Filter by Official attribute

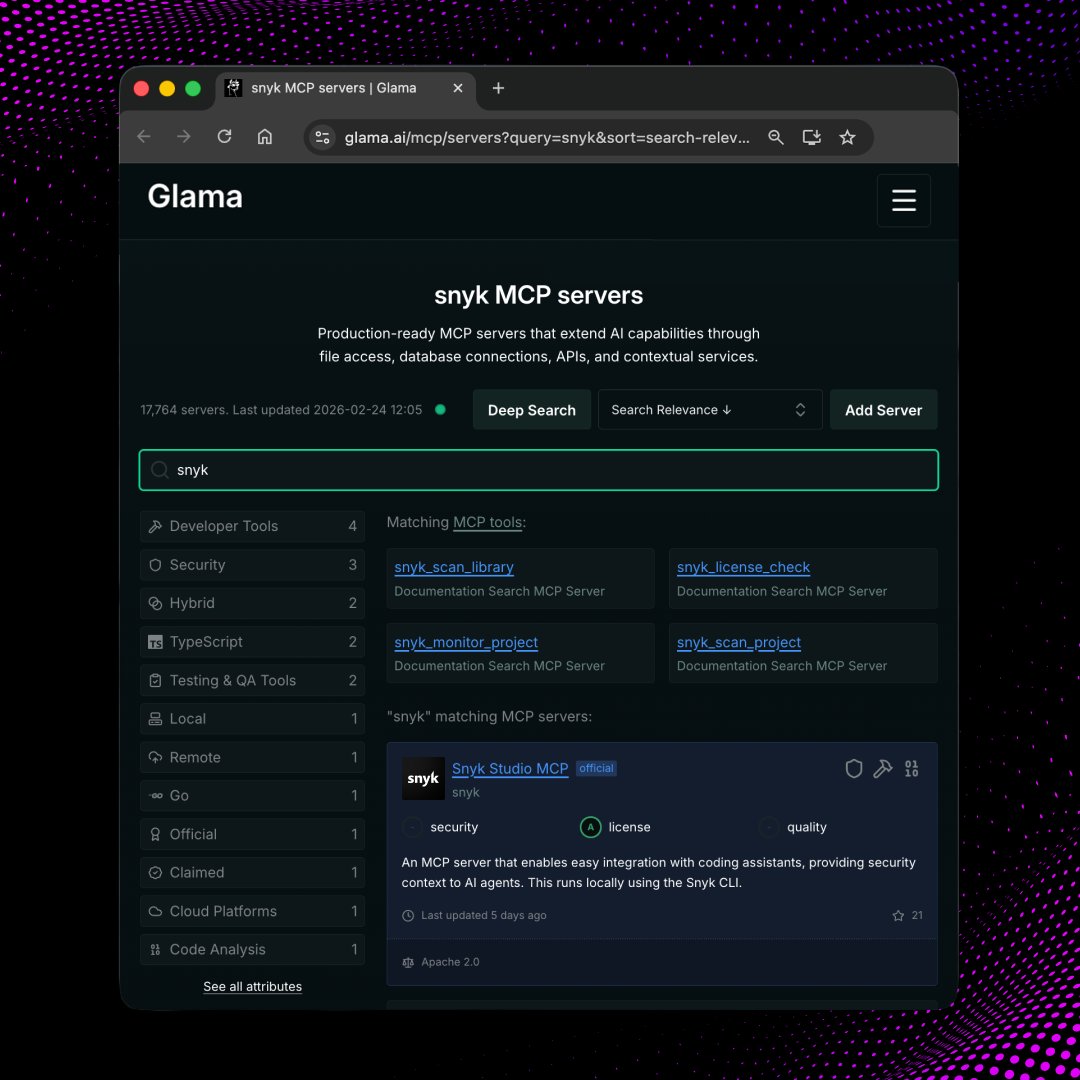[252, 834]
